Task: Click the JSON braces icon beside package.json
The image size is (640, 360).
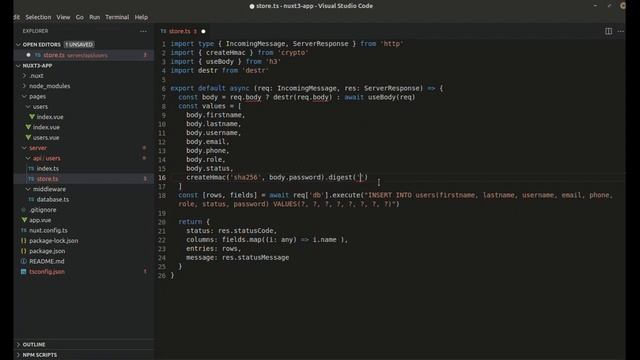Action: click(x=24, y=251)
